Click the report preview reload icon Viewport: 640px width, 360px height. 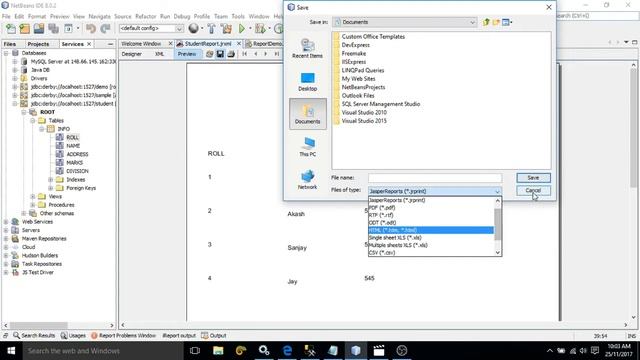click(209, 54)
